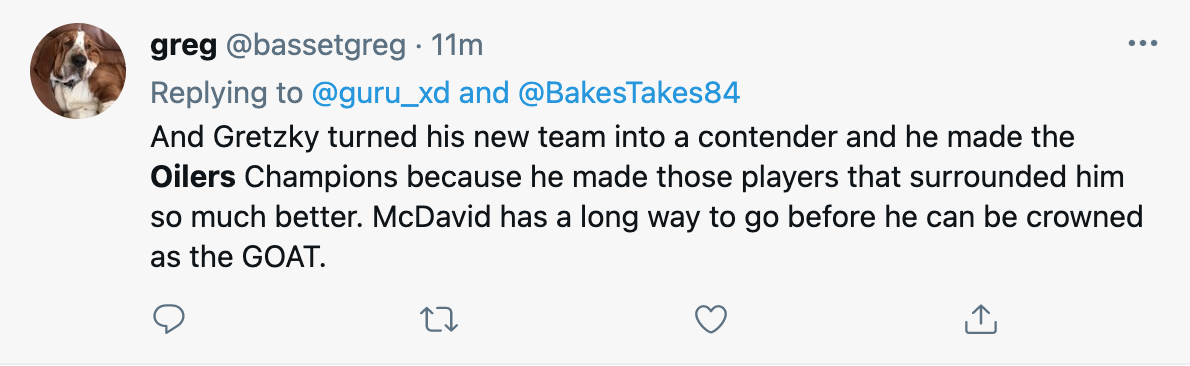Viewport: 1190px width, 366px height.
Task: View the basset hound profile picture
Action: pyautogui.click(x=77, y=71)
